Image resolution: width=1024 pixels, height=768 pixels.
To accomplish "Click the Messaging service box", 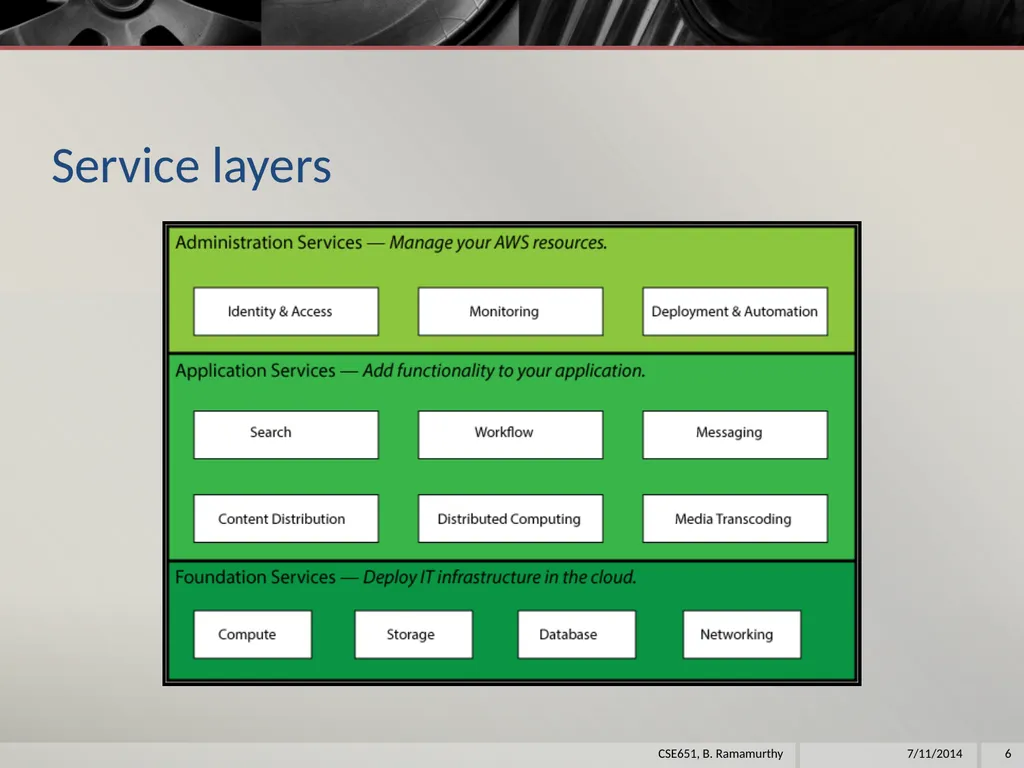I will coord(735,434).
